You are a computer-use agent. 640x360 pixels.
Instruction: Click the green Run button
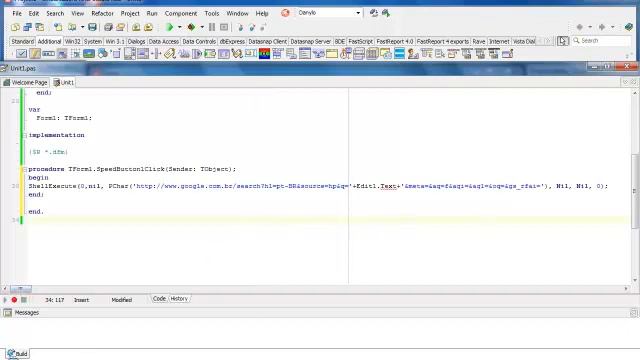point(170,27)
